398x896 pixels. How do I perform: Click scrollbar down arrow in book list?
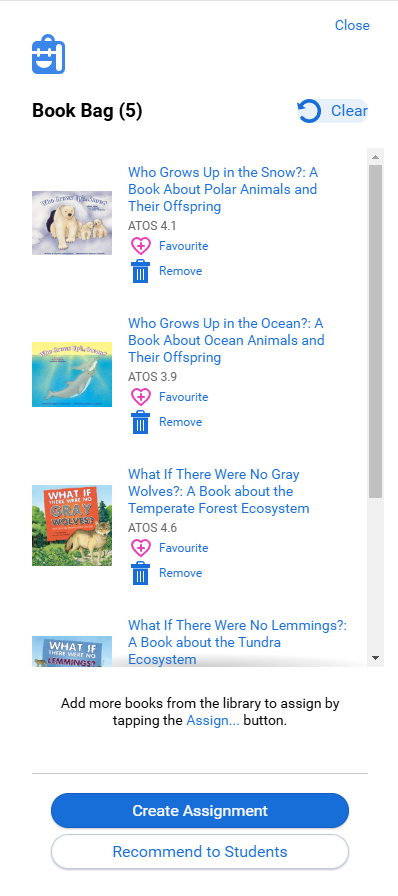click(375, 658)
